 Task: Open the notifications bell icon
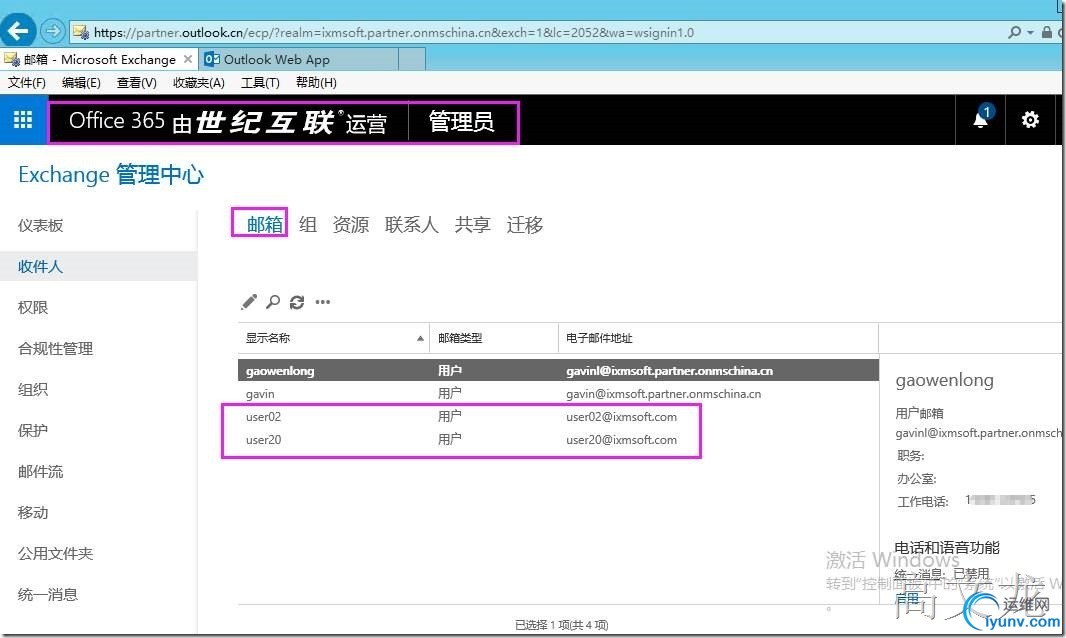(x=980, y=120)
